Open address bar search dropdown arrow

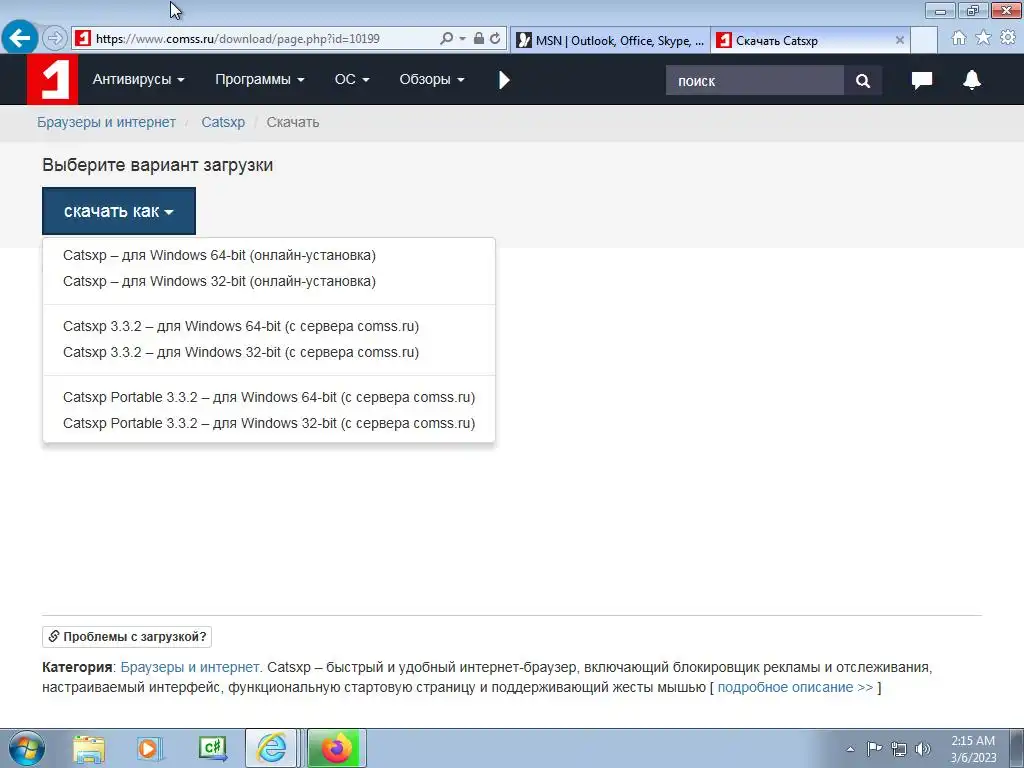pos(462,39)
